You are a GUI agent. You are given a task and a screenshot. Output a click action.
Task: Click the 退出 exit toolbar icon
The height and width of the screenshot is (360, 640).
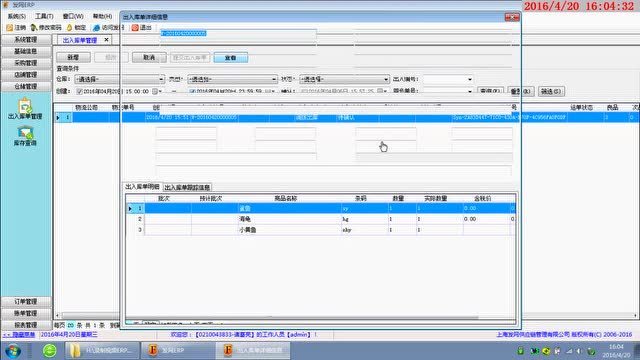click(135, 28)
